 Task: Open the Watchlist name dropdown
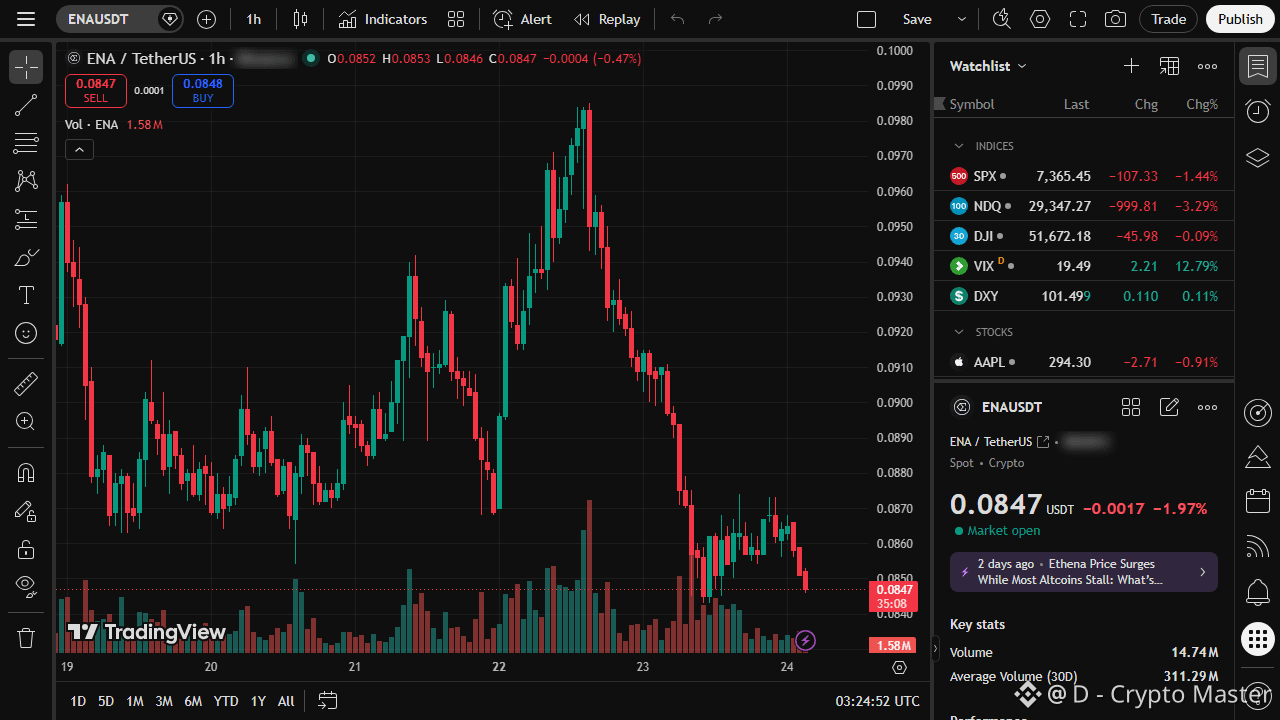(988, 66)
